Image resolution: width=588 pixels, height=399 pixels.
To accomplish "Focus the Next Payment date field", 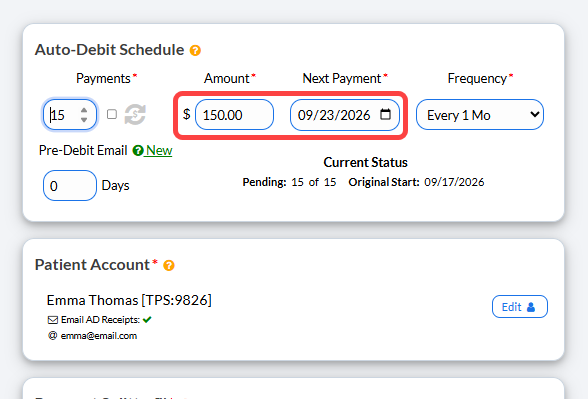I will [x=345, y=115].
